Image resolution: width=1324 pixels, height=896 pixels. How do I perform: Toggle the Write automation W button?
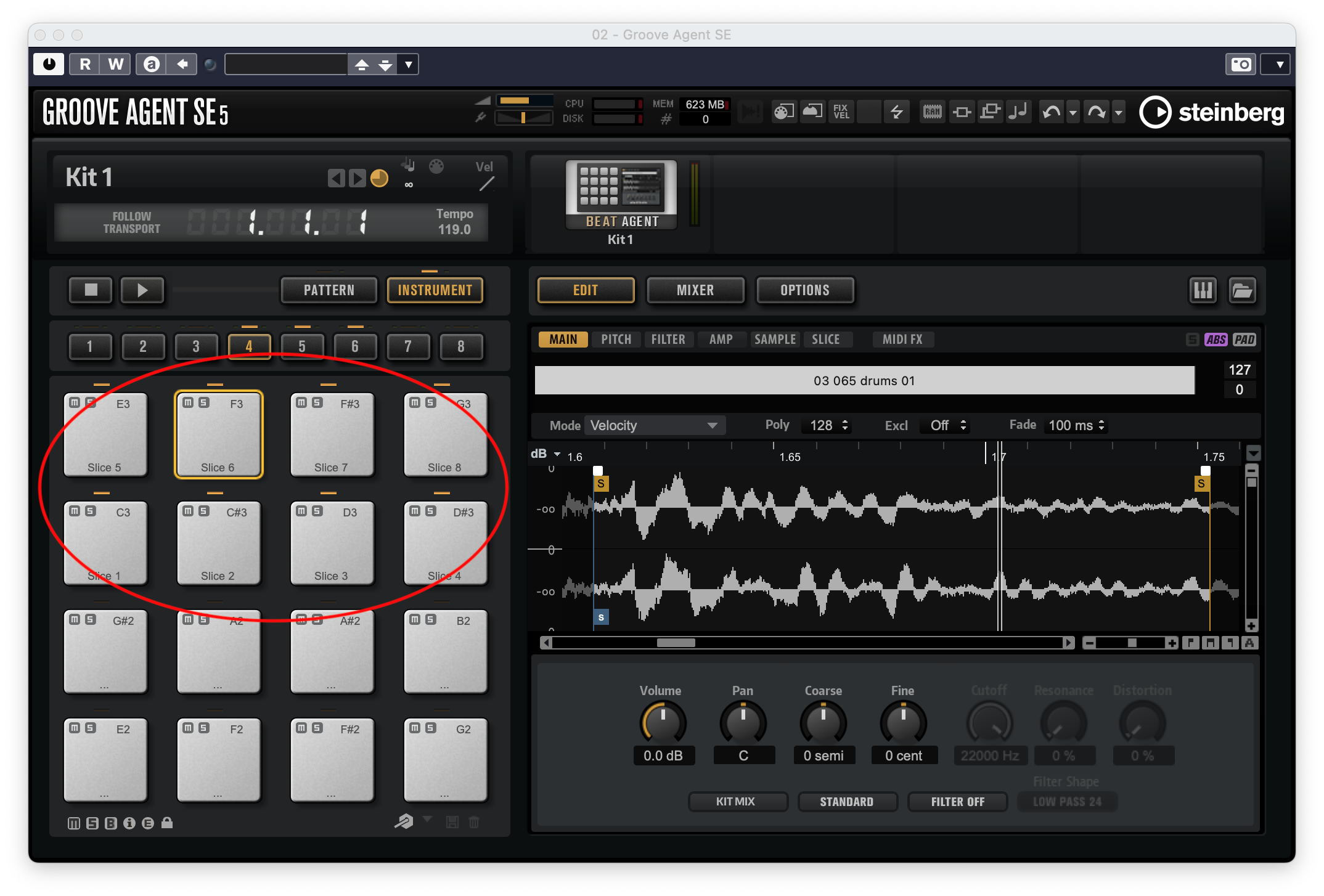pyautogui.click(x=116, y=64)
